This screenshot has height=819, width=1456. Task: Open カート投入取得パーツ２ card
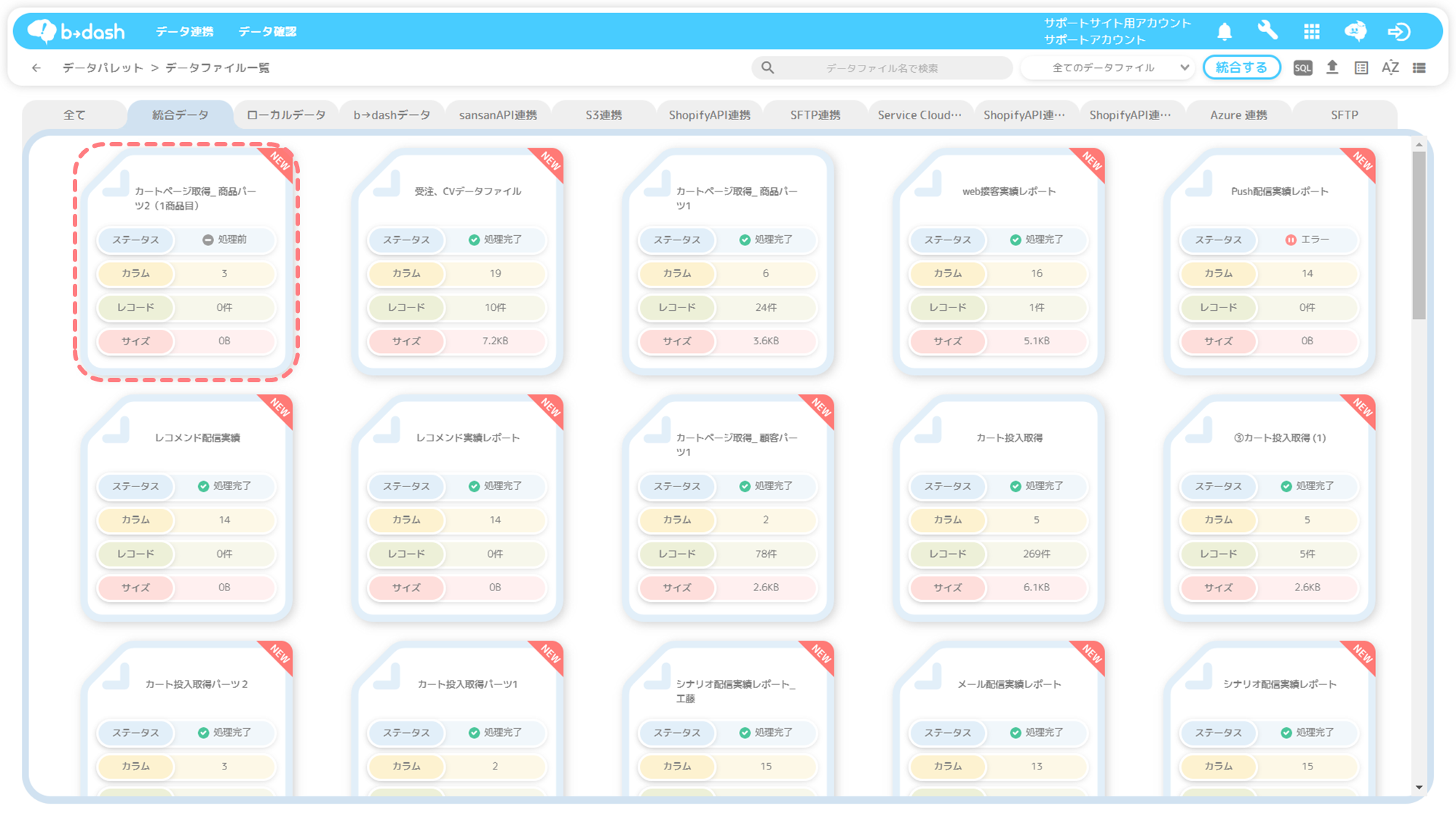point(186,719)
